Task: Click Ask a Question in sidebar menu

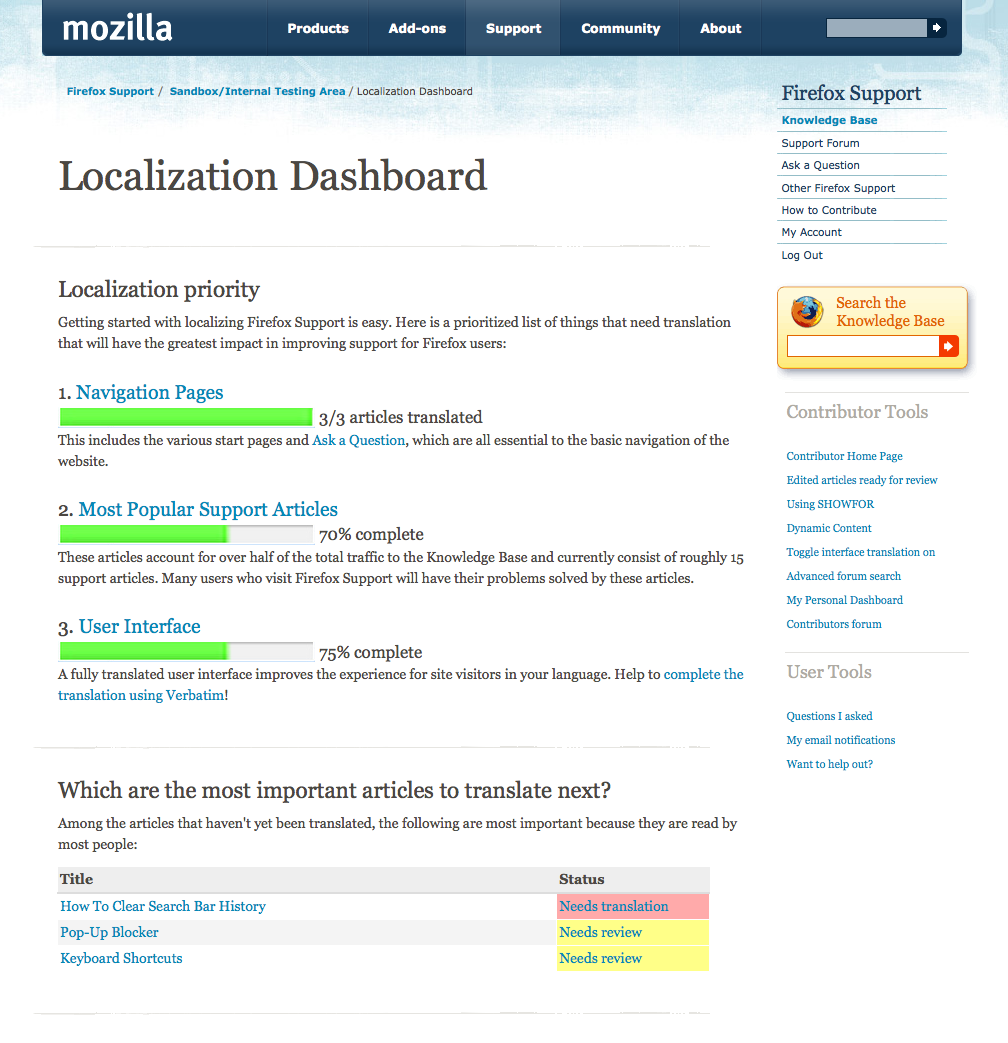Action: coord(820,165)
